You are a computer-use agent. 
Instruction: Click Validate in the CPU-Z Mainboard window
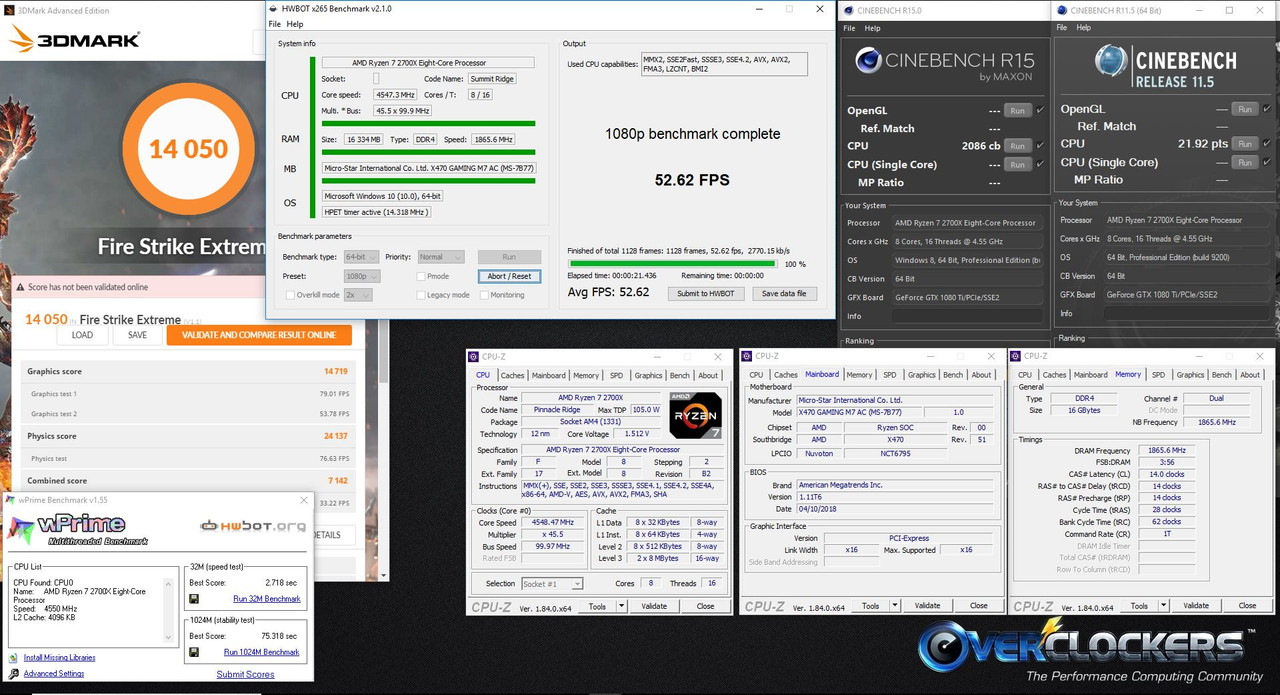pyautogui.click(x=927, y=606)
